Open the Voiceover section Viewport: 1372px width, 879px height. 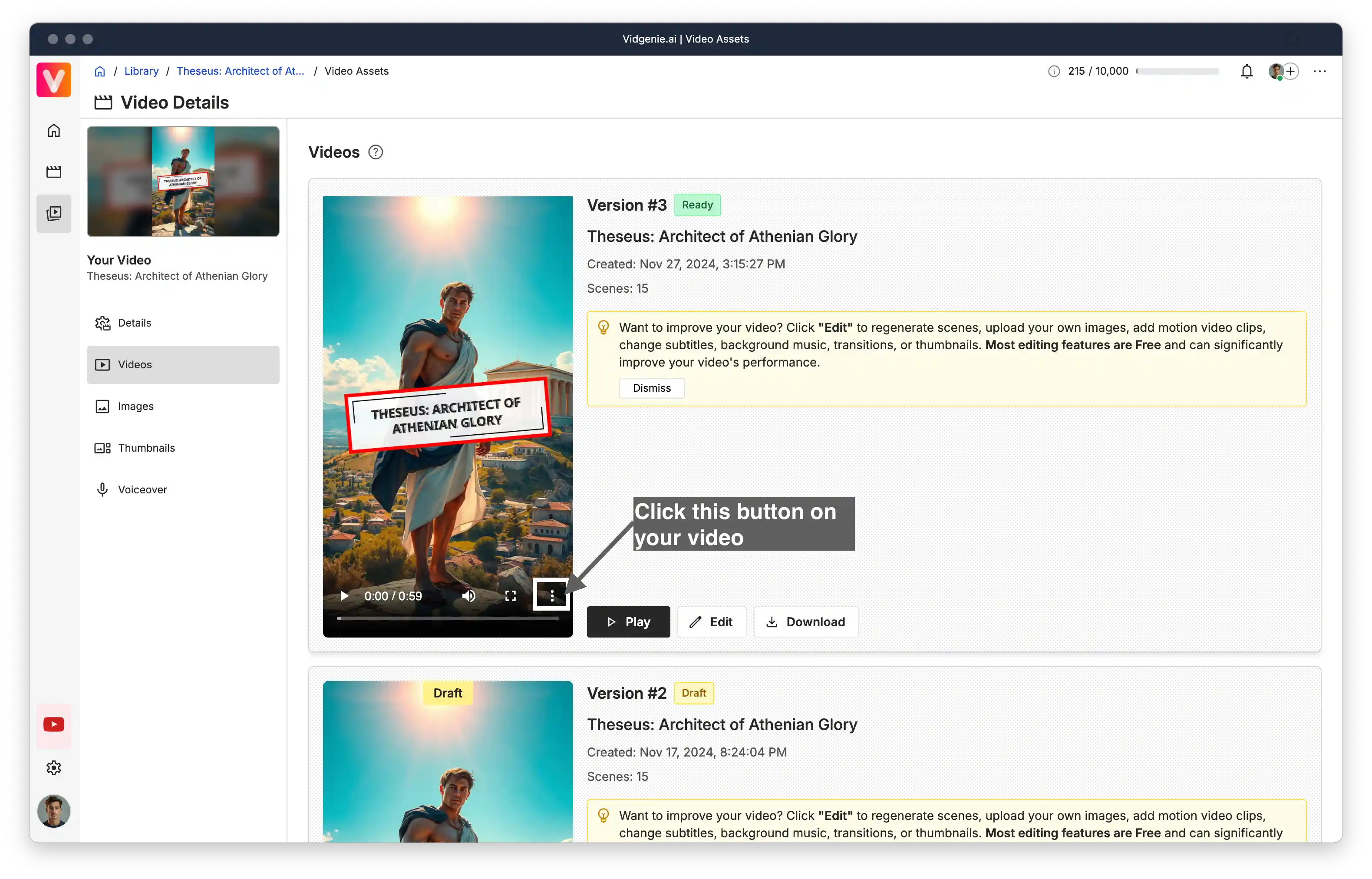[x=183, y=490]
